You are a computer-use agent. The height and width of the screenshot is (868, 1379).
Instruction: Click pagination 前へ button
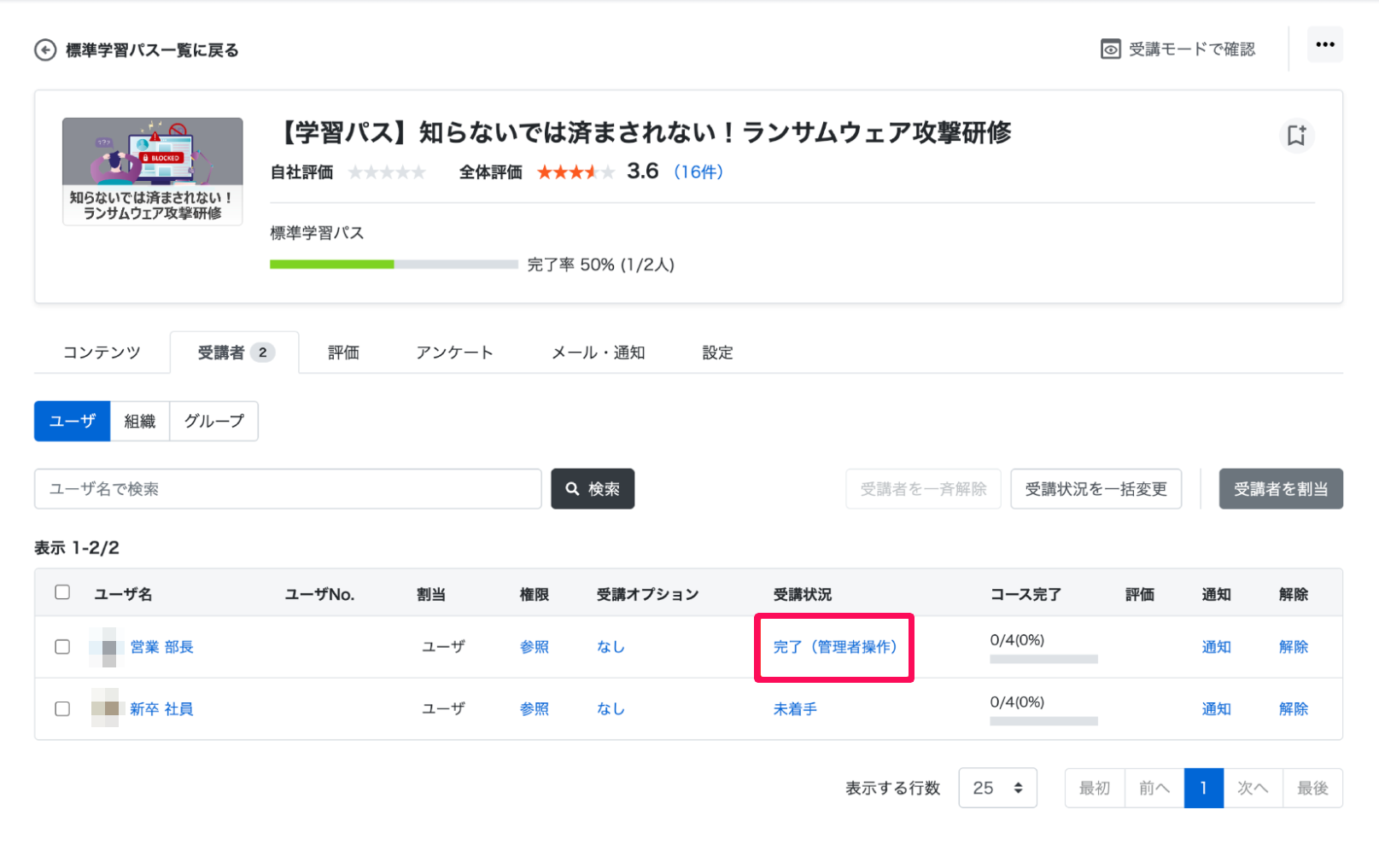pos(1154,788)
